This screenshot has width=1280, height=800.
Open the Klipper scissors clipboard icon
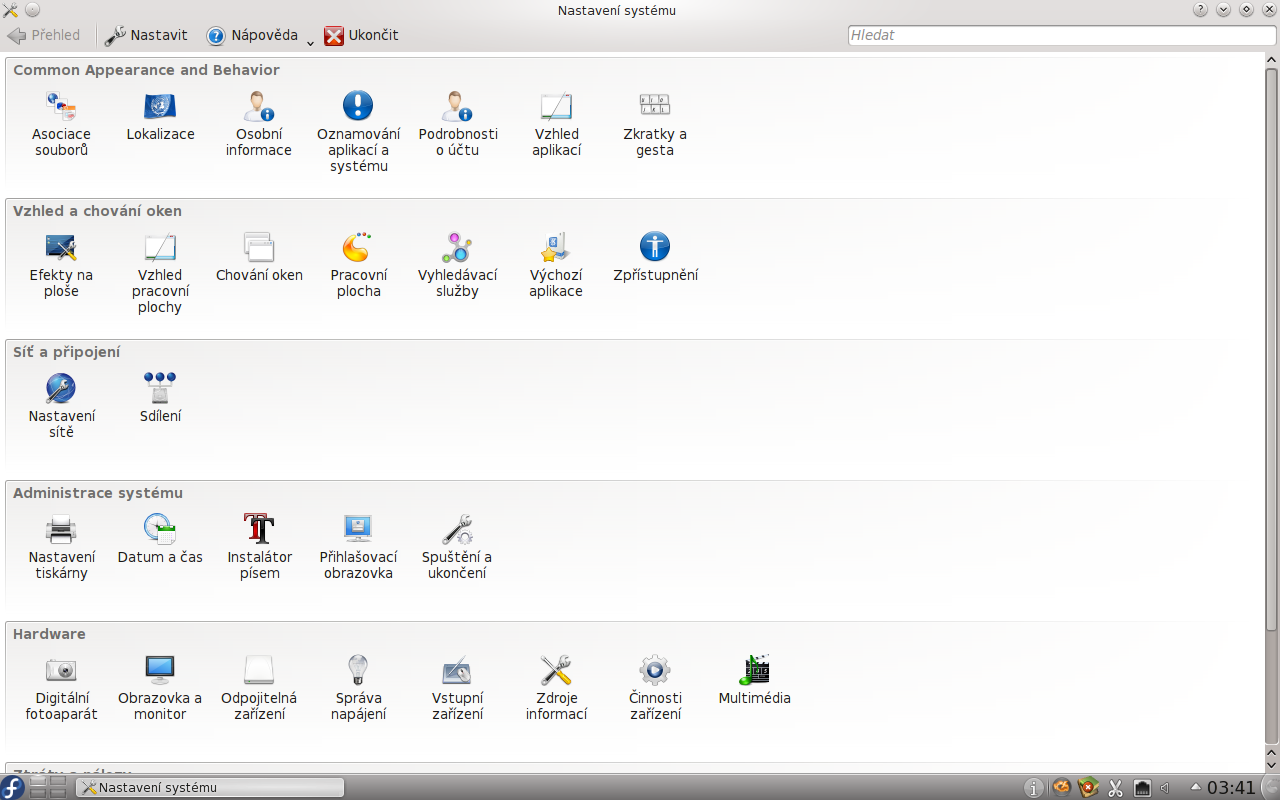click(1115, 788)
